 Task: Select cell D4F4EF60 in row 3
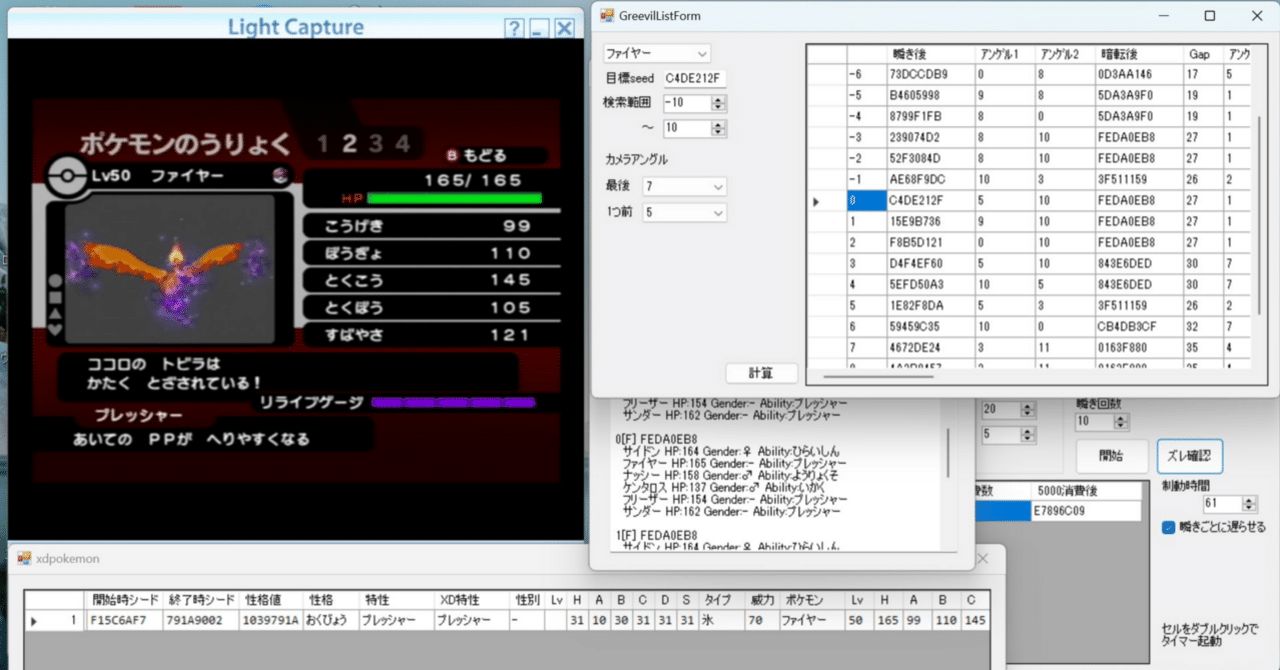coord(930,263)
